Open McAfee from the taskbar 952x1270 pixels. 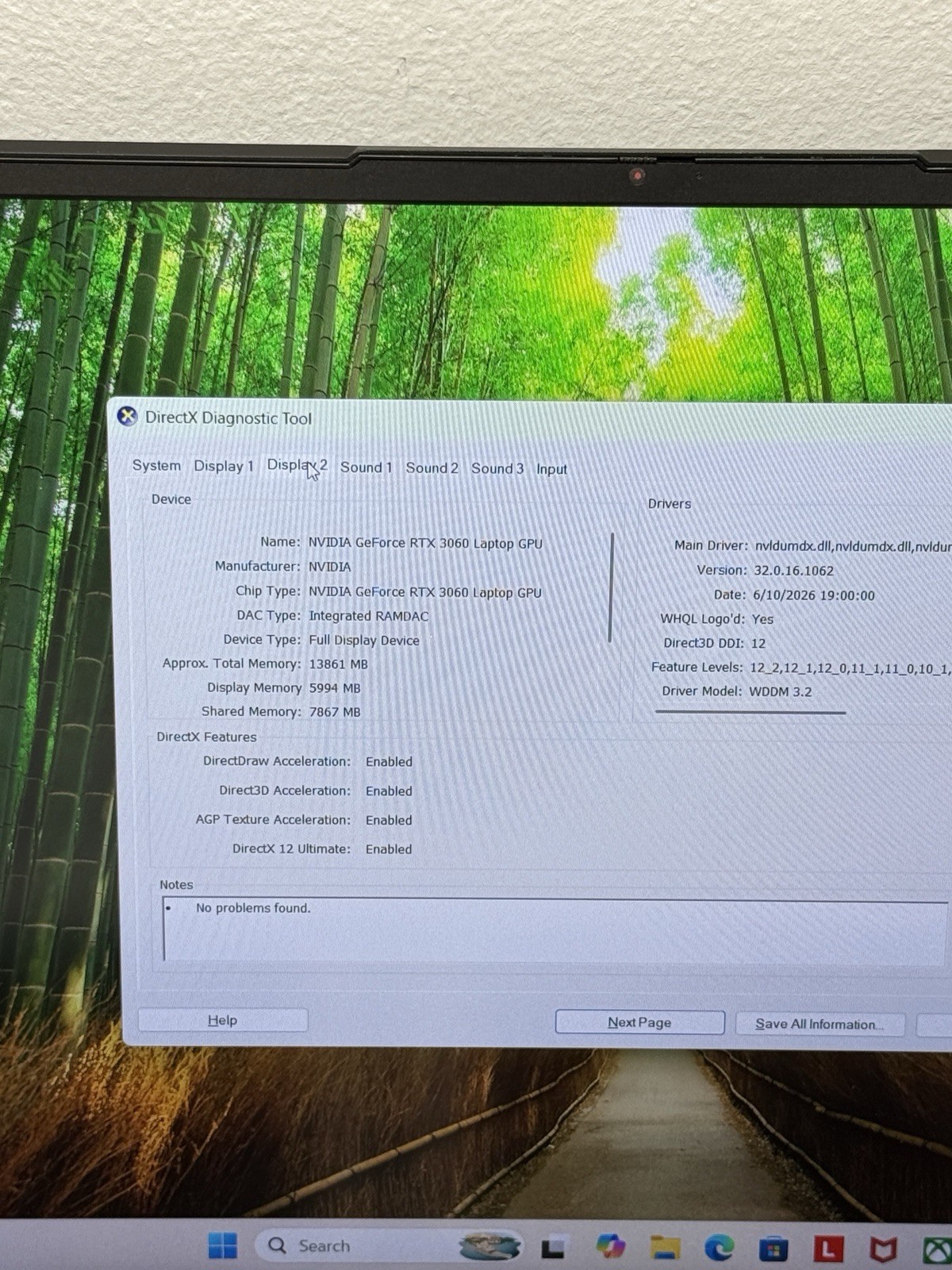coord(881,1251)
